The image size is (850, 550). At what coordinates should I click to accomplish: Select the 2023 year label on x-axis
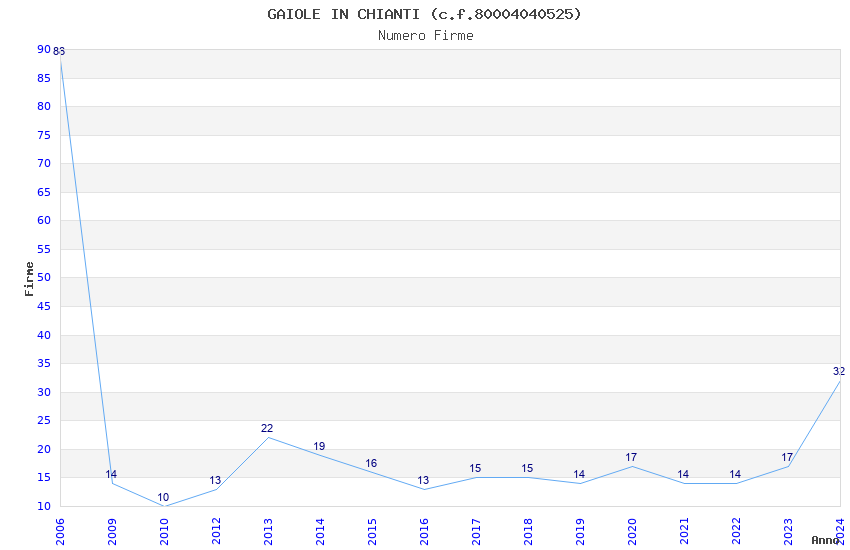pos(788,531)
